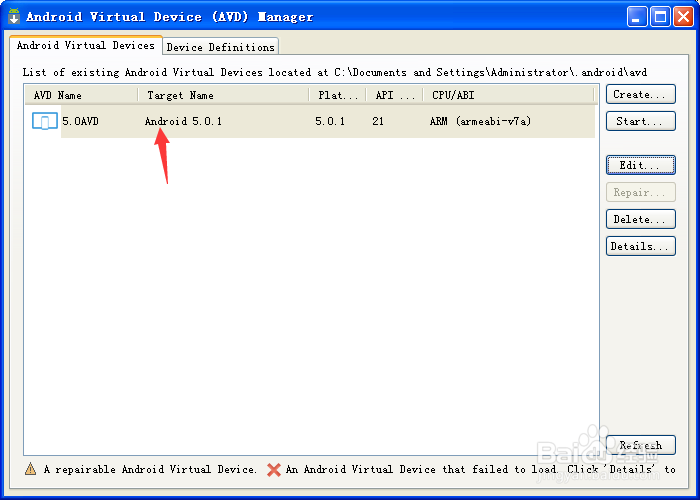Click the 5.0AVD device icon
Image resolution: width=700 pixels, height=500 pixels.
point(45,121)
